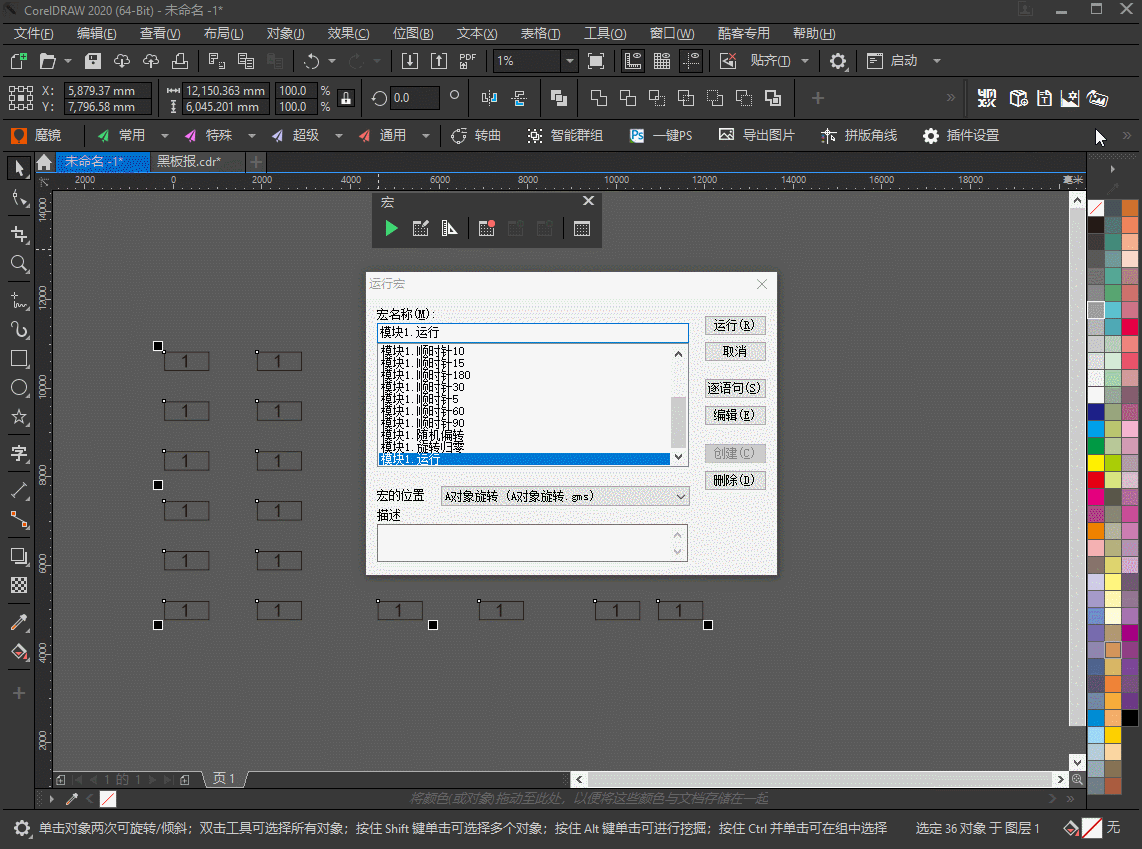
Task: Pick the red swatch in palette
Action: (x=1096, y=480)
